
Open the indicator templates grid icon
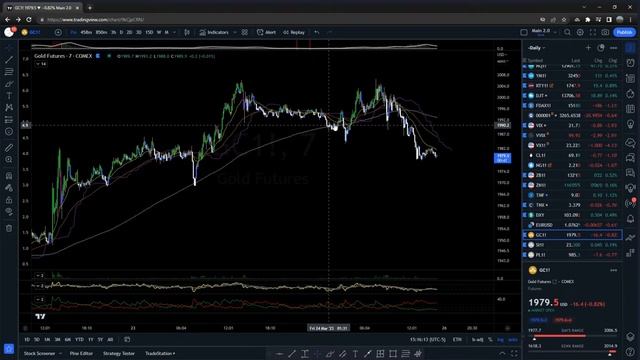(x=244, y=32)
